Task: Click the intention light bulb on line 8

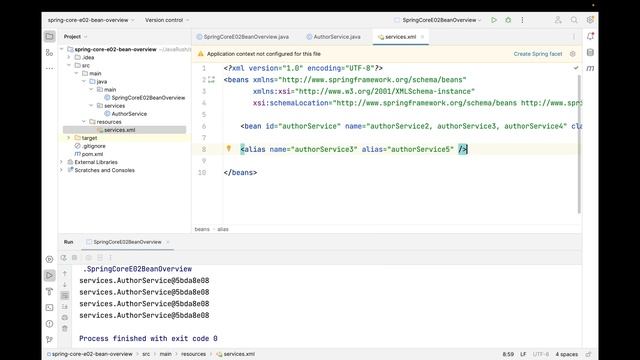Action: coord(229,149)
